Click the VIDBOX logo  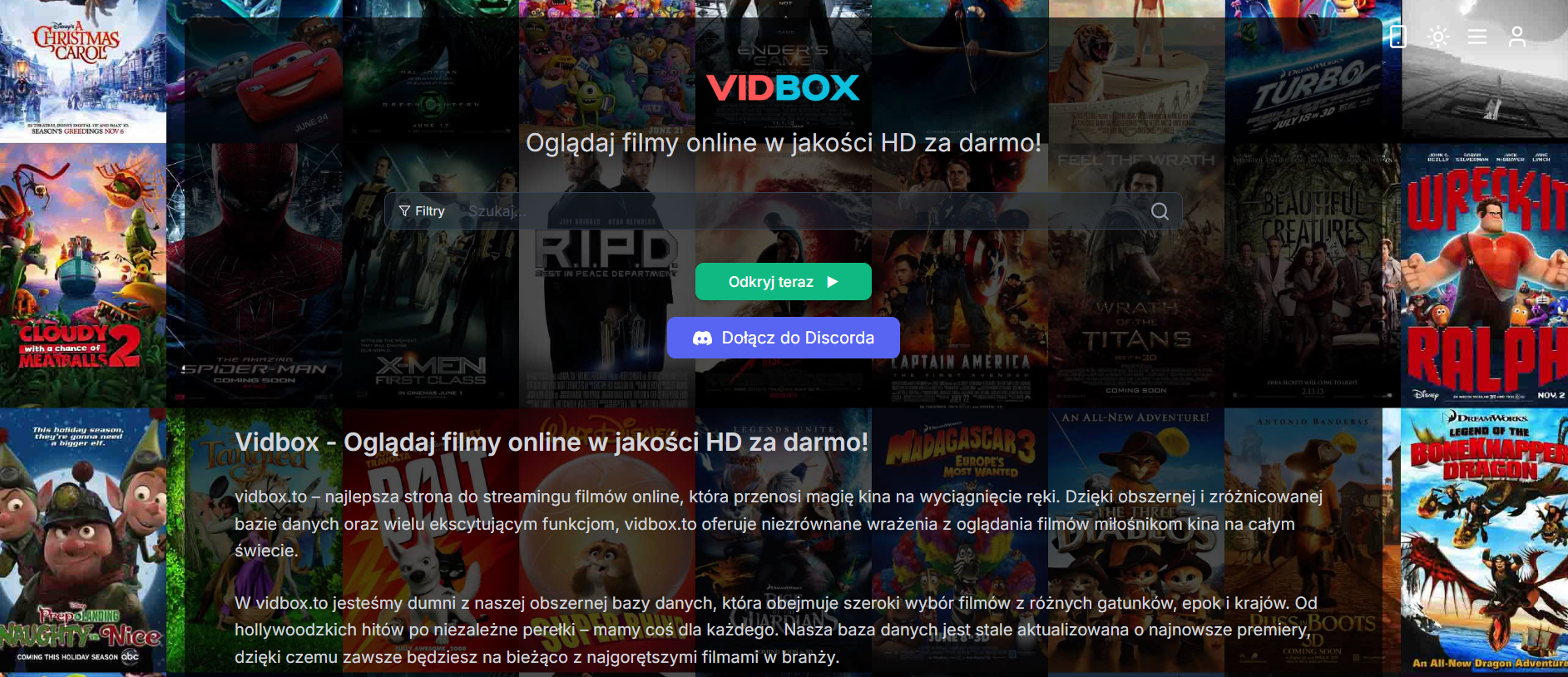pos(783,87)
